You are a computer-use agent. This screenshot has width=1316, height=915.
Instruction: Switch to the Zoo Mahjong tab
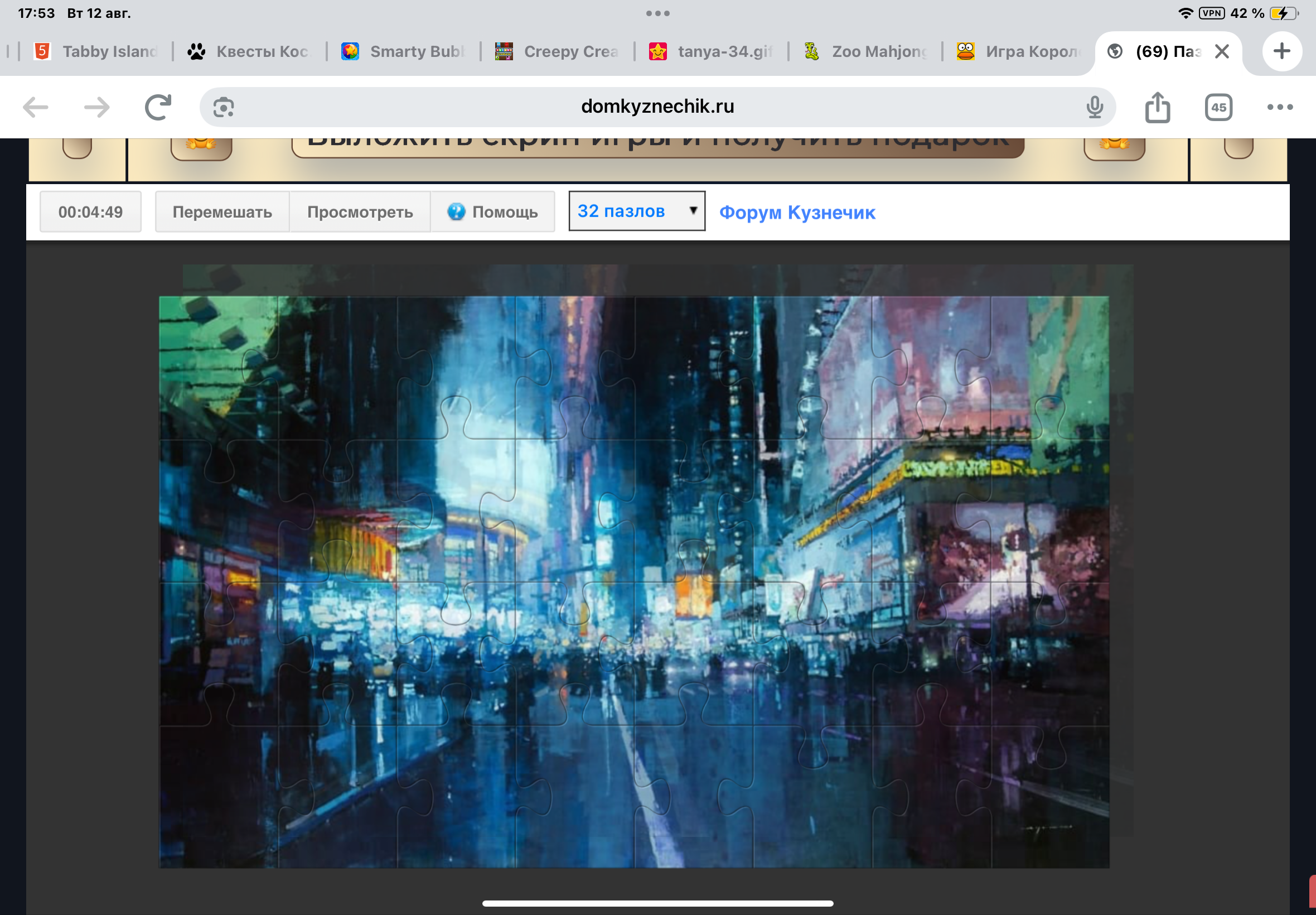[865, 51]
